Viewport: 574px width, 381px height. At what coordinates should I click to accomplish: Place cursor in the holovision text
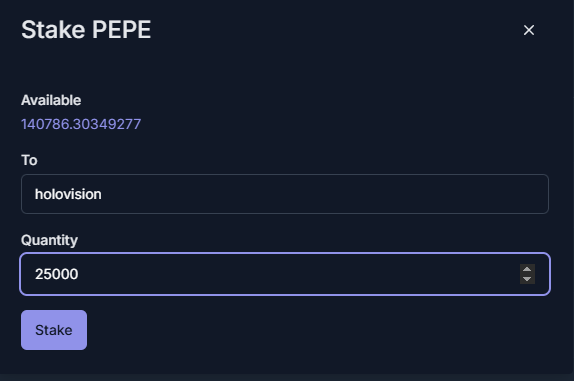(68, 194)
